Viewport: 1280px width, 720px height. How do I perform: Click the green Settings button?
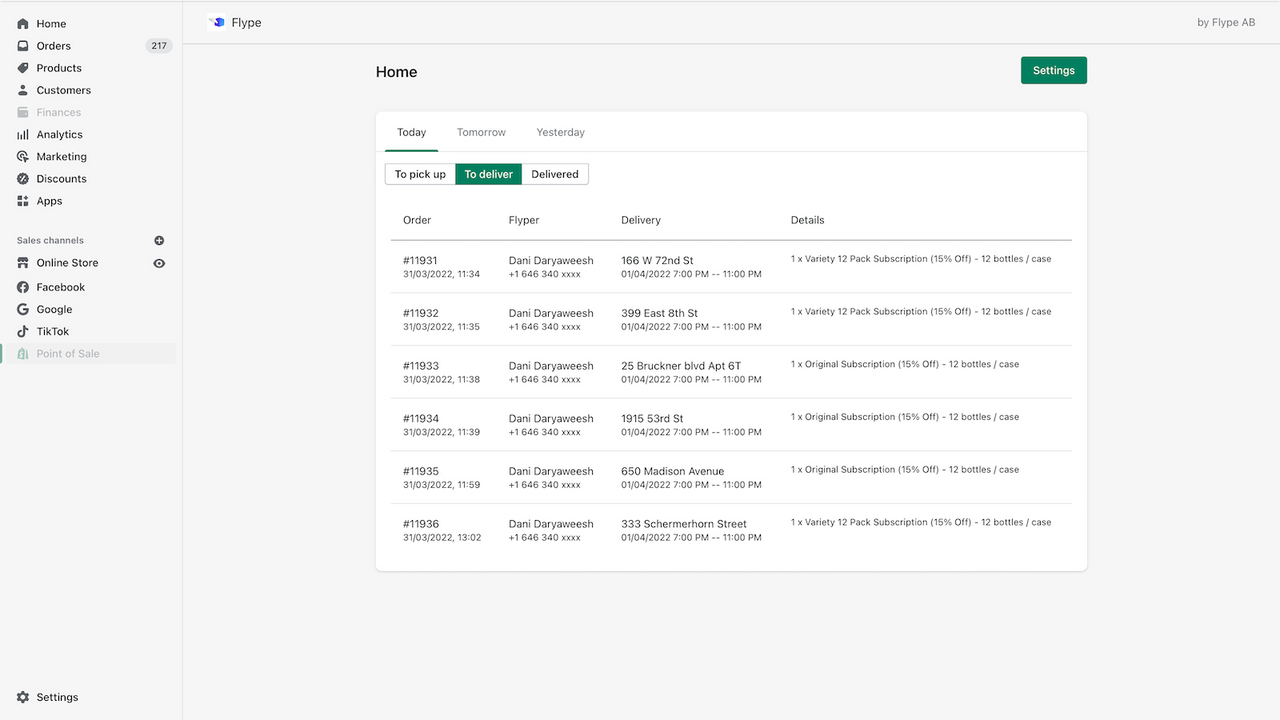[1053, 71]
